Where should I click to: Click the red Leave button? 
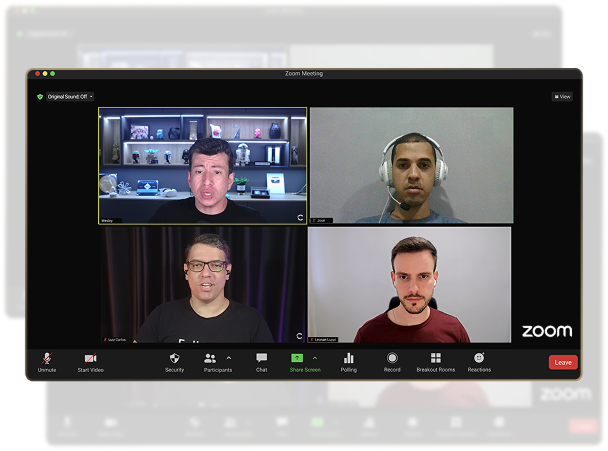click(563, 362)
